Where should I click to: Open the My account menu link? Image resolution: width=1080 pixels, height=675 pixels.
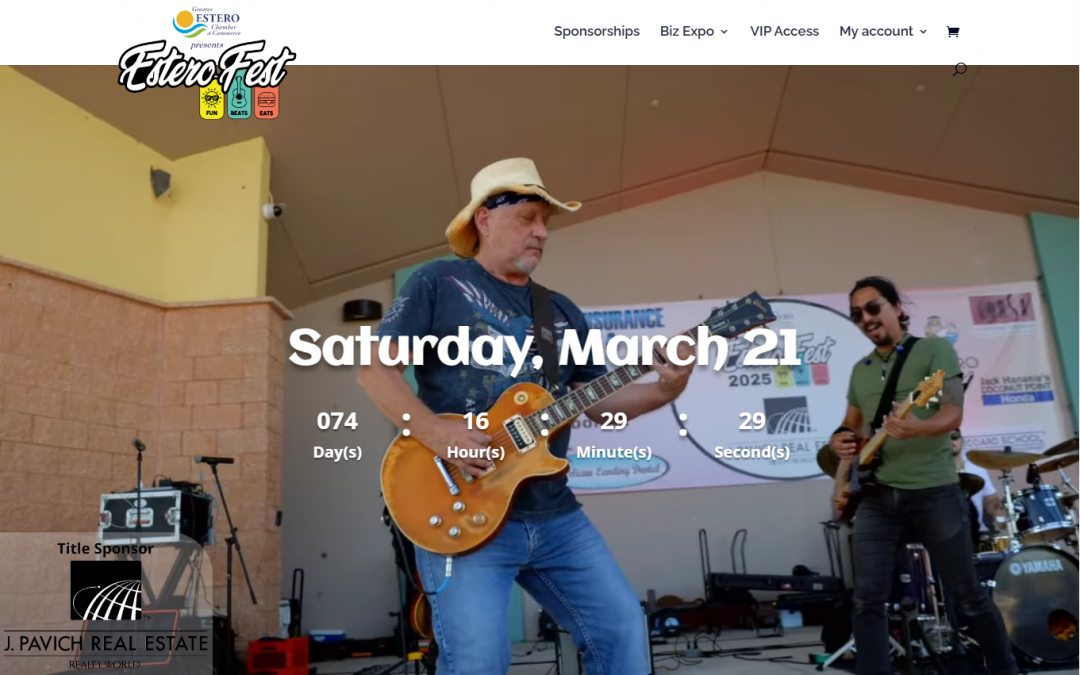pos(876,32)
